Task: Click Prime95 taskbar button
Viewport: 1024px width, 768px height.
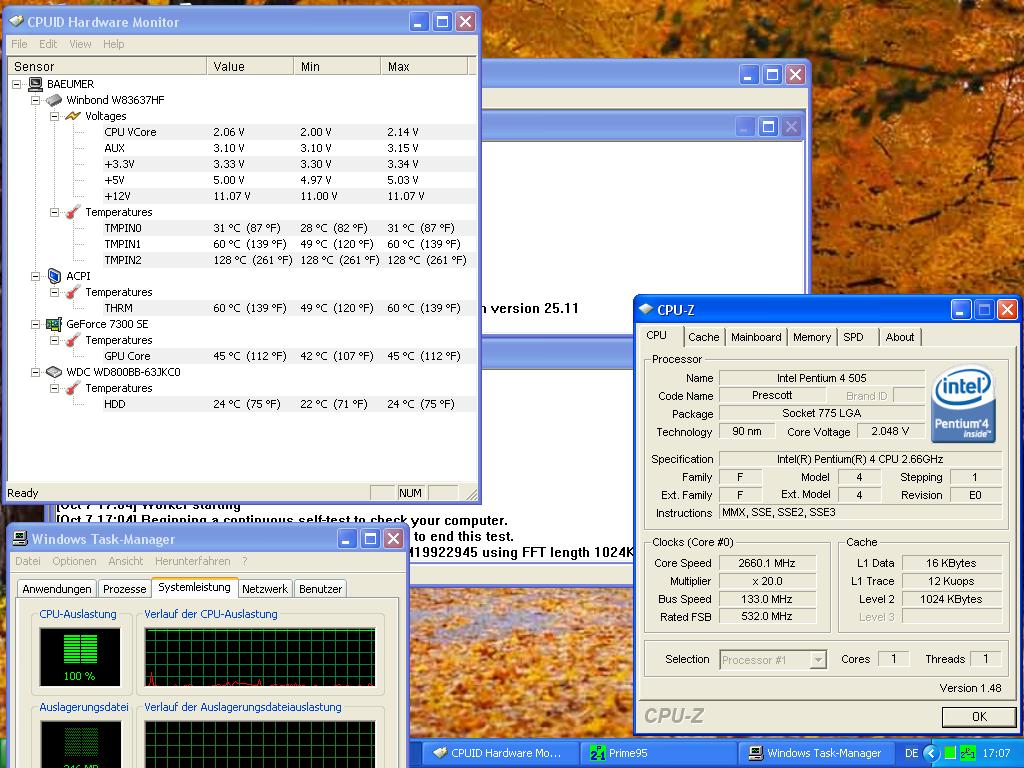Action: pos(658,753)
